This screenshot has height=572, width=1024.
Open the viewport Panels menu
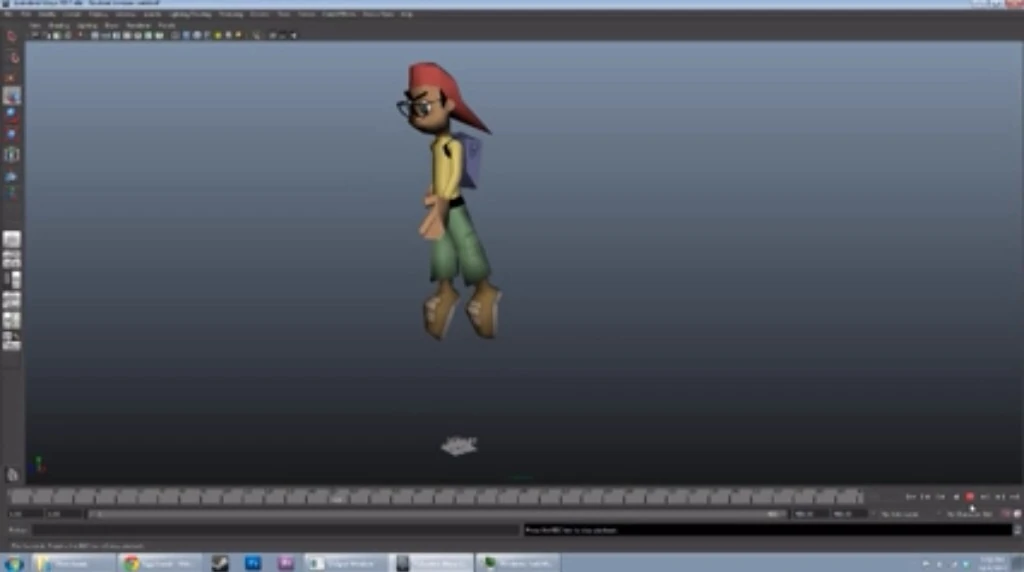[166, 25]
